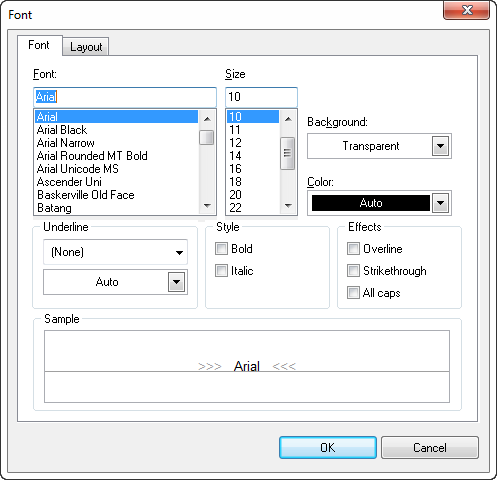
Task: Click the Size input field
Action: click(261, 97)
